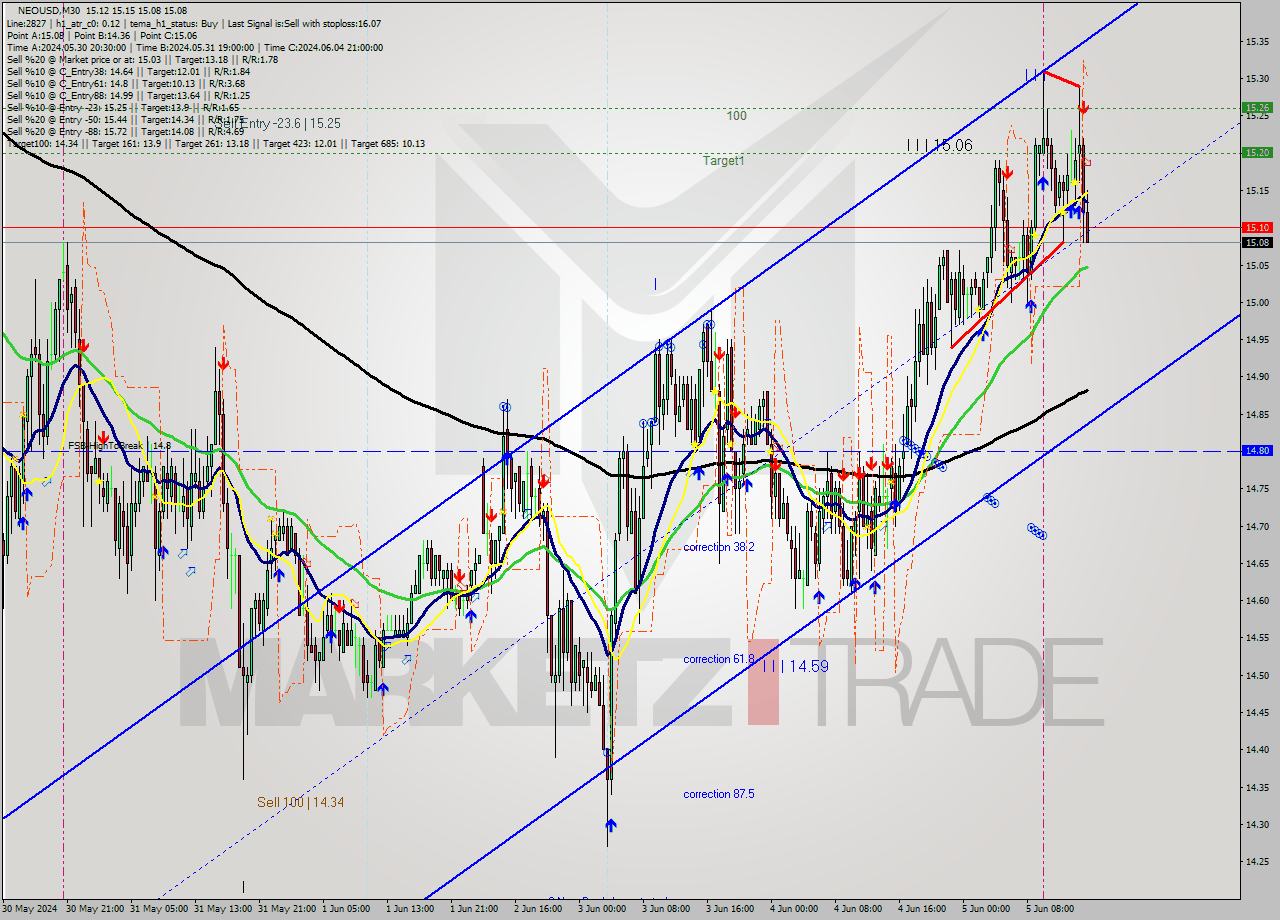
Task: Click the blue buy arrow below the 14.30 low
Action: (610, 825)
